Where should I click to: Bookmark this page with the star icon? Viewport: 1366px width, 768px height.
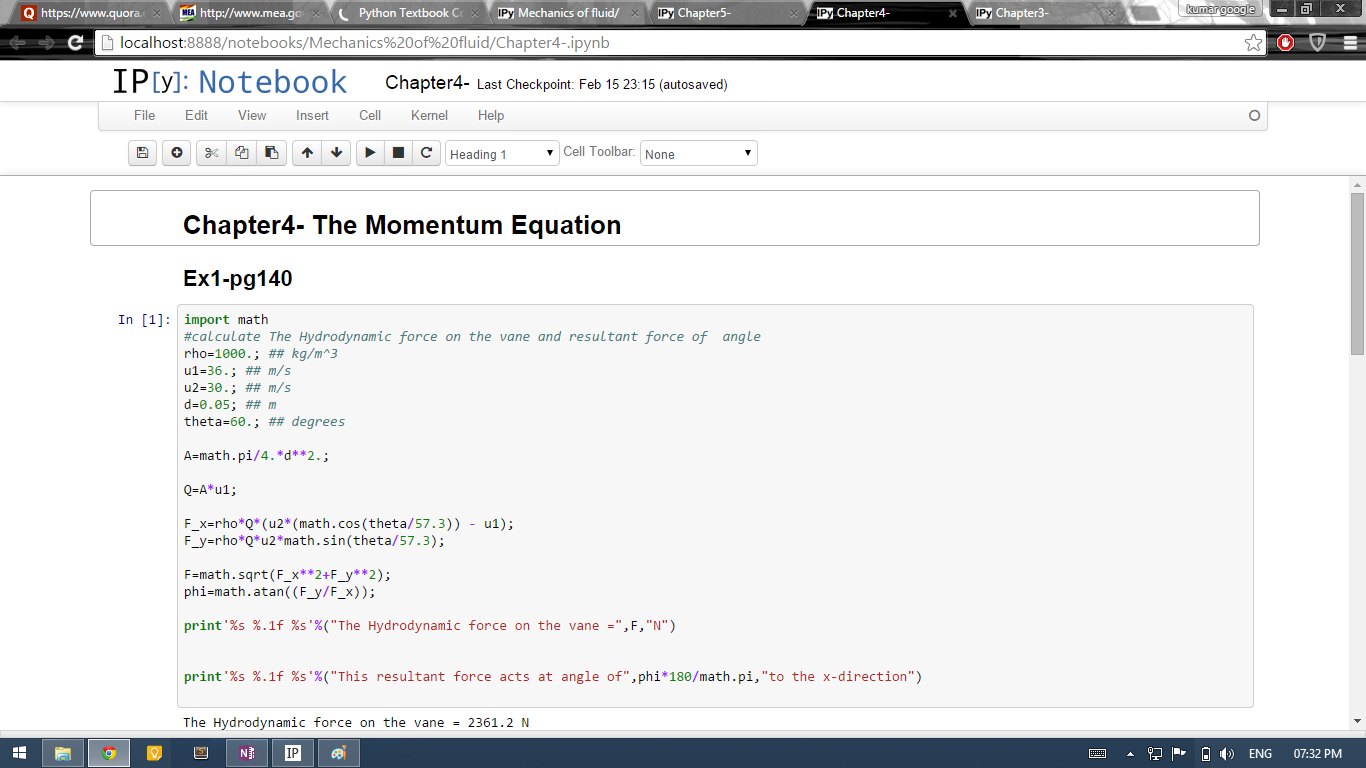(x=1253, y=43)
